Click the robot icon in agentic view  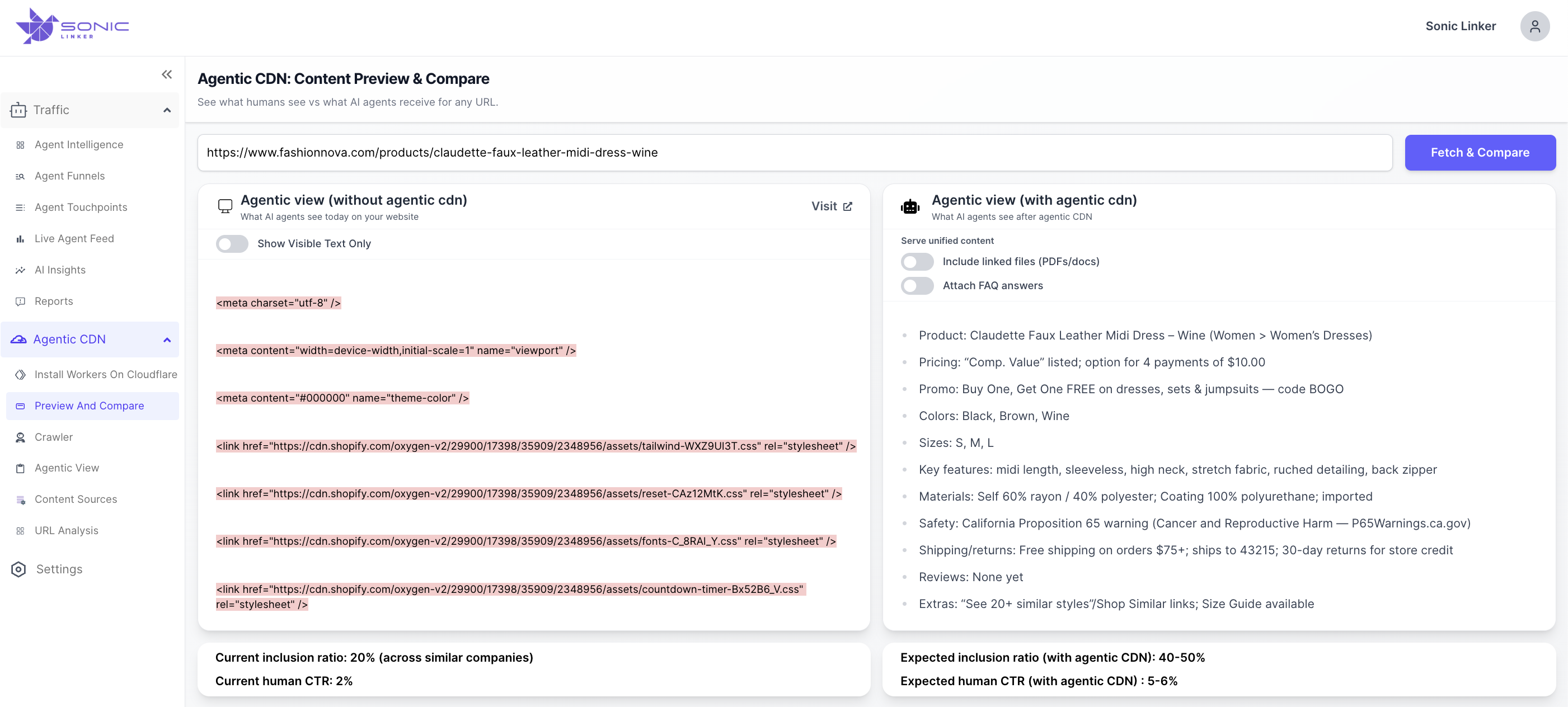[909, 207]
